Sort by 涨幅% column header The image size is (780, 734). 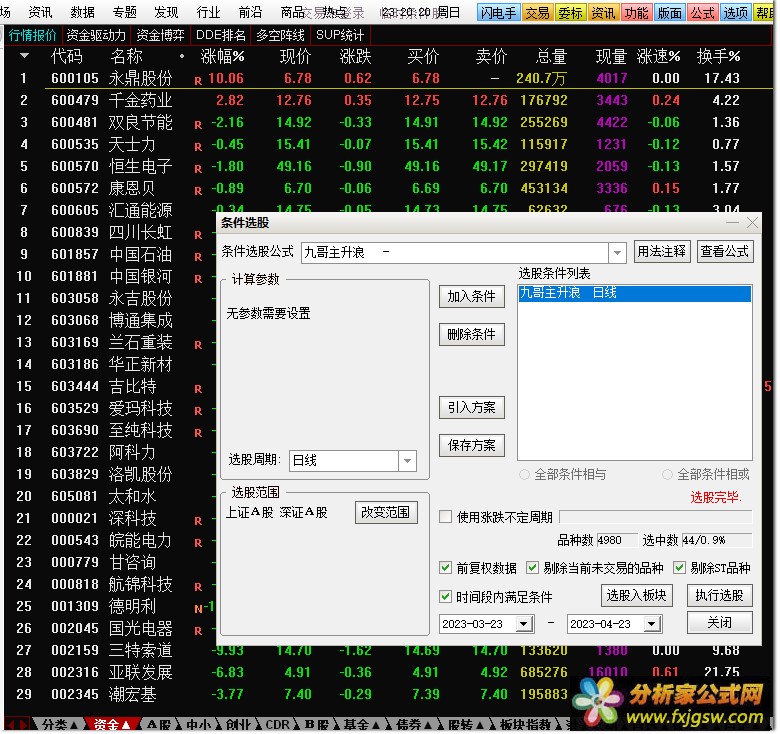(x=222, y=56)
